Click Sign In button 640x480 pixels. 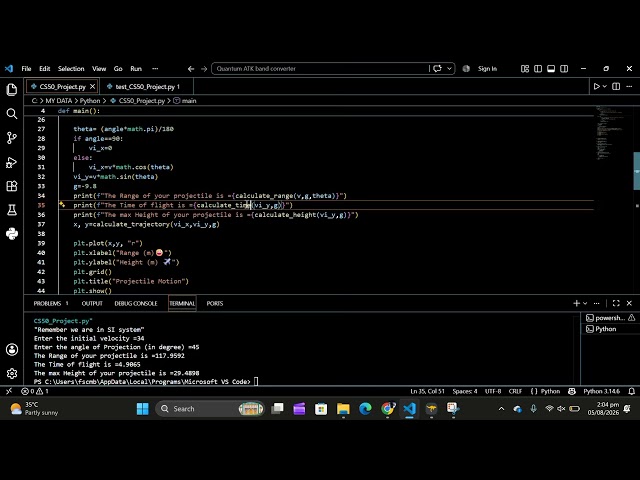point(487,69)
